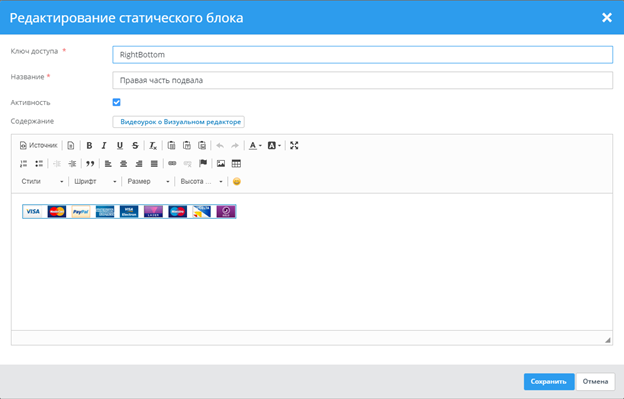The width and height of the screenshot is (624, 399).
Task: Click the Undo arrow
Action: pyautogui.click(x=220, y=146)
